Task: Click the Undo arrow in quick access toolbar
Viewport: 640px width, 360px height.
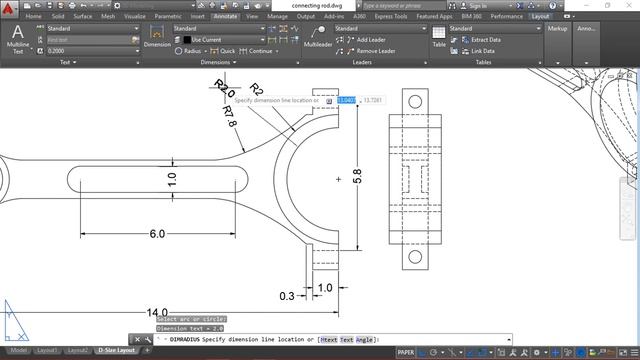Action: pos(83,5)
